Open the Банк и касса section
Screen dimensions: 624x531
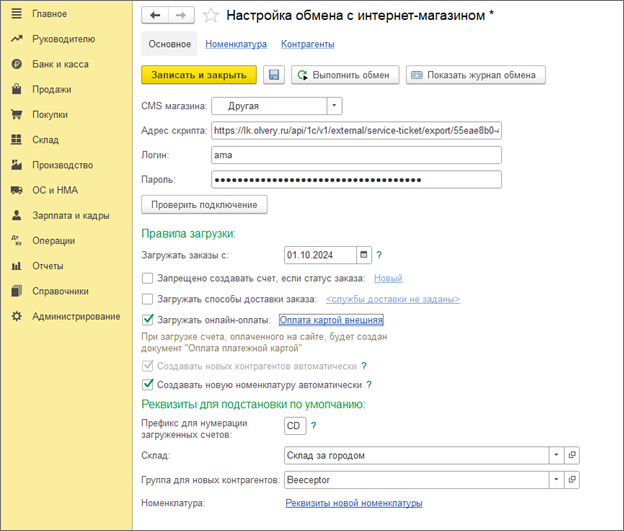point(60,64)
